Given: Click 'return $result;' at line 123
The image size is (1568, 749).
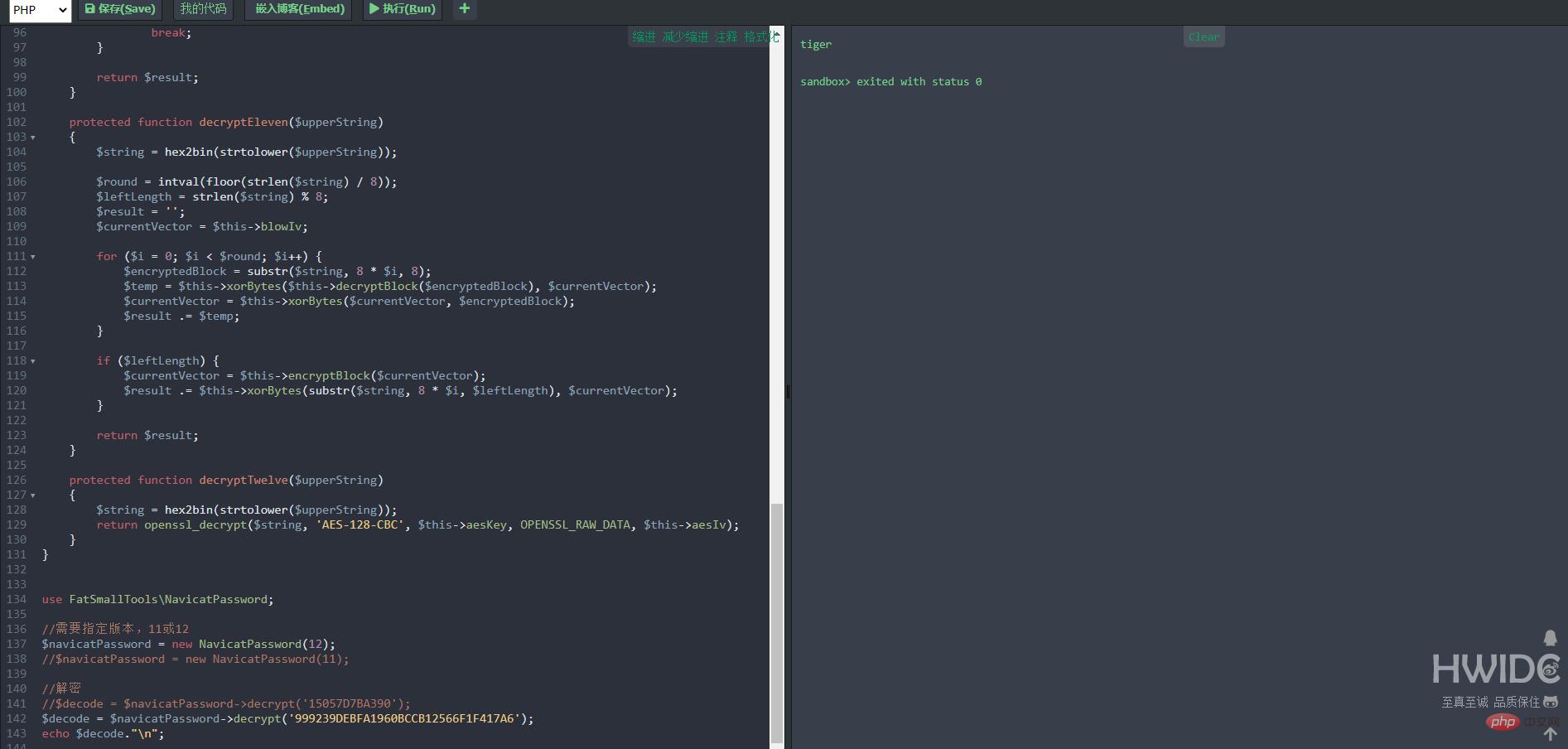Looking at the screenshot, I should coord(147,436).
